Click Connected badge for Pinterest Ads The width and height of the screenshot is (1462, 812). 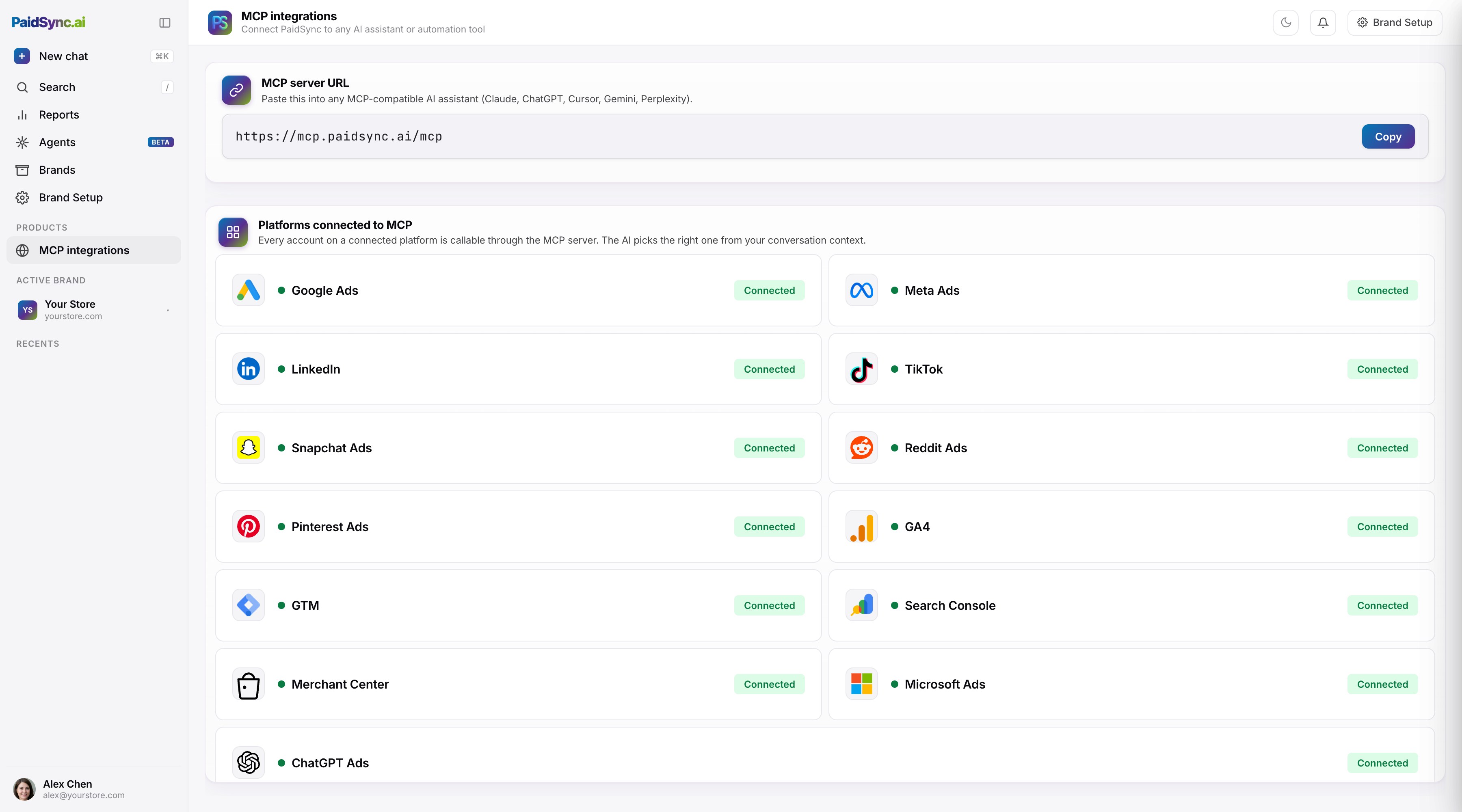[x=769, y=527]
